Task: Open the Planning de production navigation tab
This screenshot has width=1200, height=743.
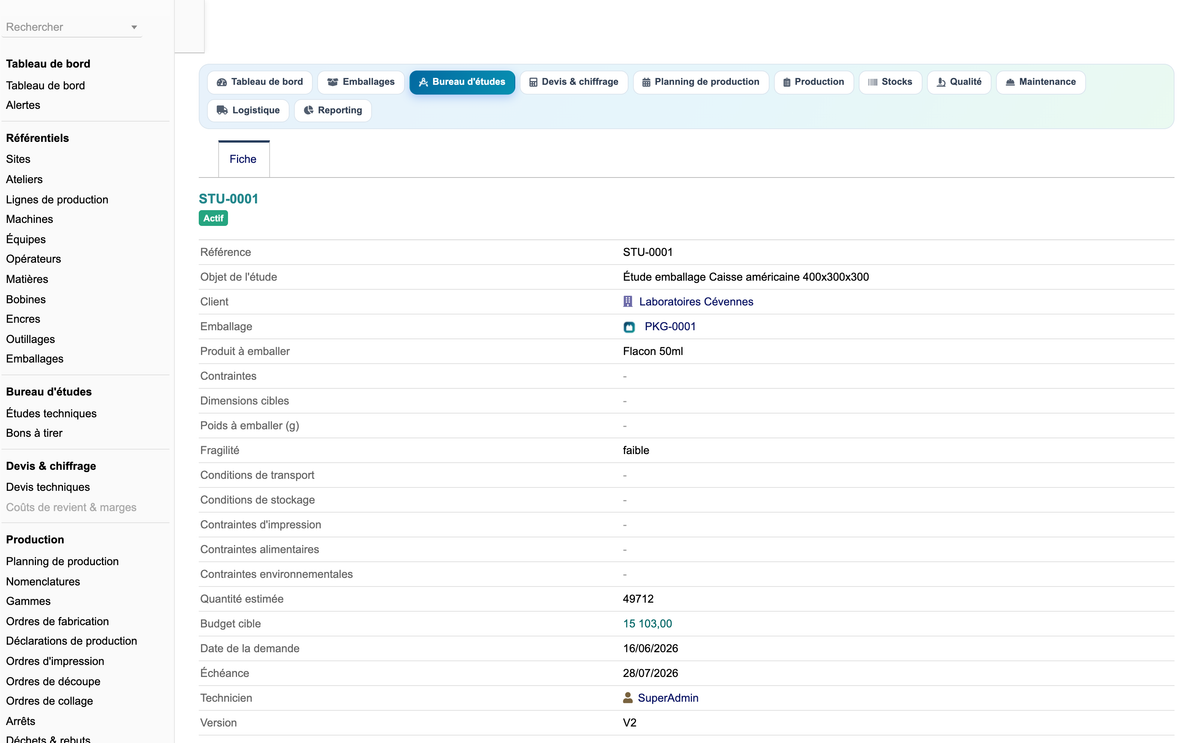Action: coord(701,82)
